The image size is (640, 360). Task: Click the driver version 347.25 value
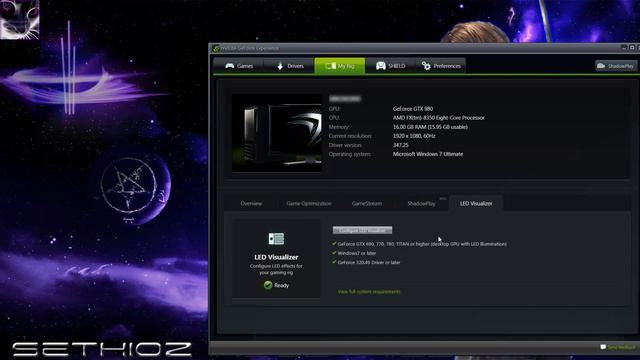coord(400,145)
